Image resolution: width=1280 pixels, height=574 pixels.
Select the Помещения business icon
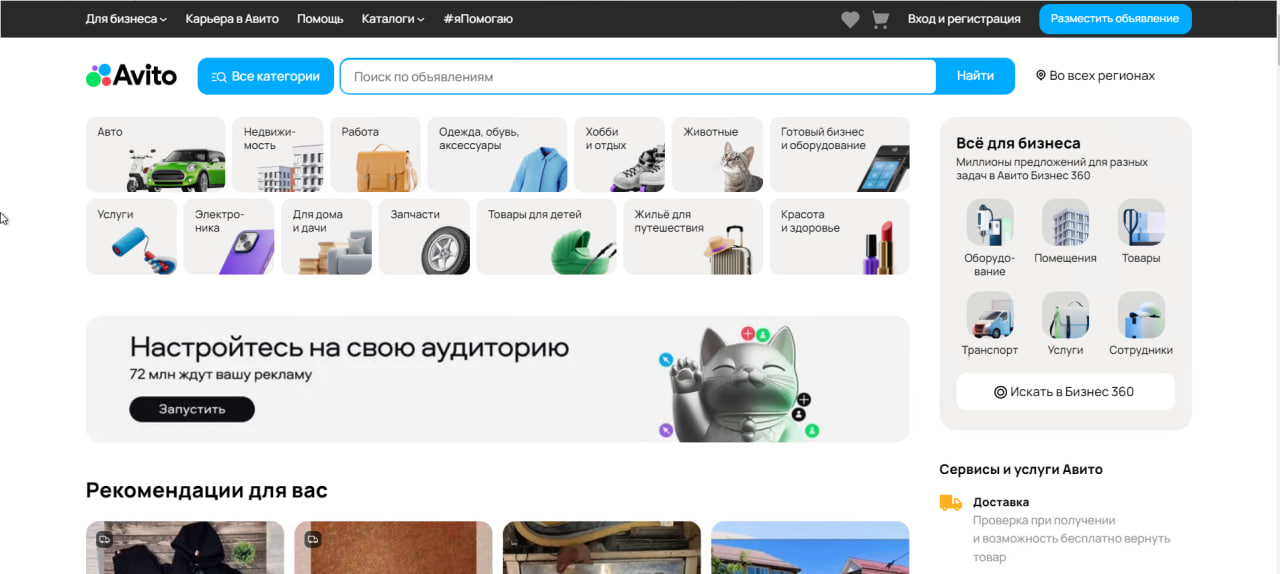(1065, 223)
